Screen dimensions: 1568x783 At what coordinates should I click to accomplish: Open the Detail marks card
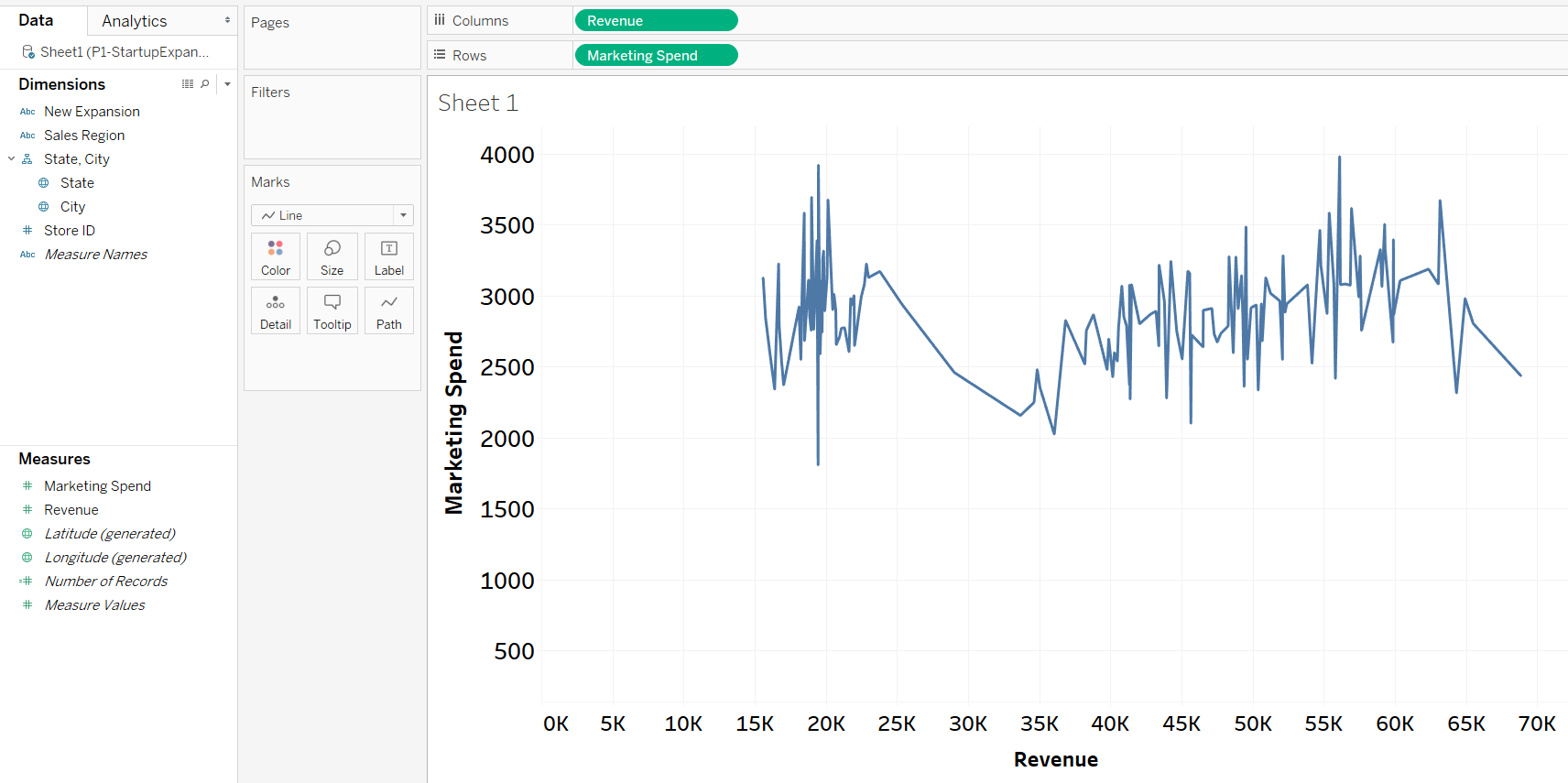point(276,310)
